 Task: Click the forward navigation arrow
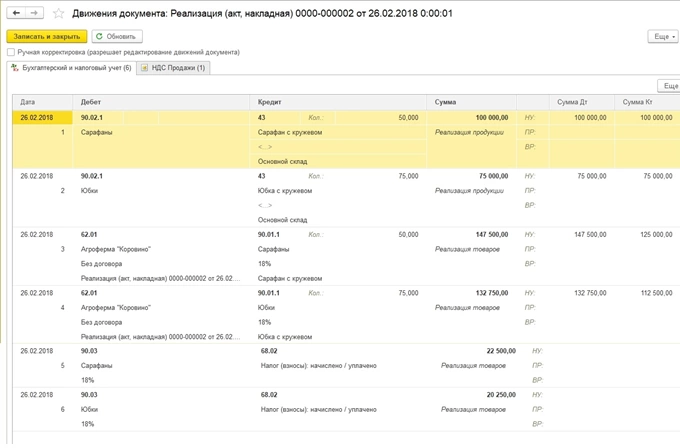(x=35, y=13)
